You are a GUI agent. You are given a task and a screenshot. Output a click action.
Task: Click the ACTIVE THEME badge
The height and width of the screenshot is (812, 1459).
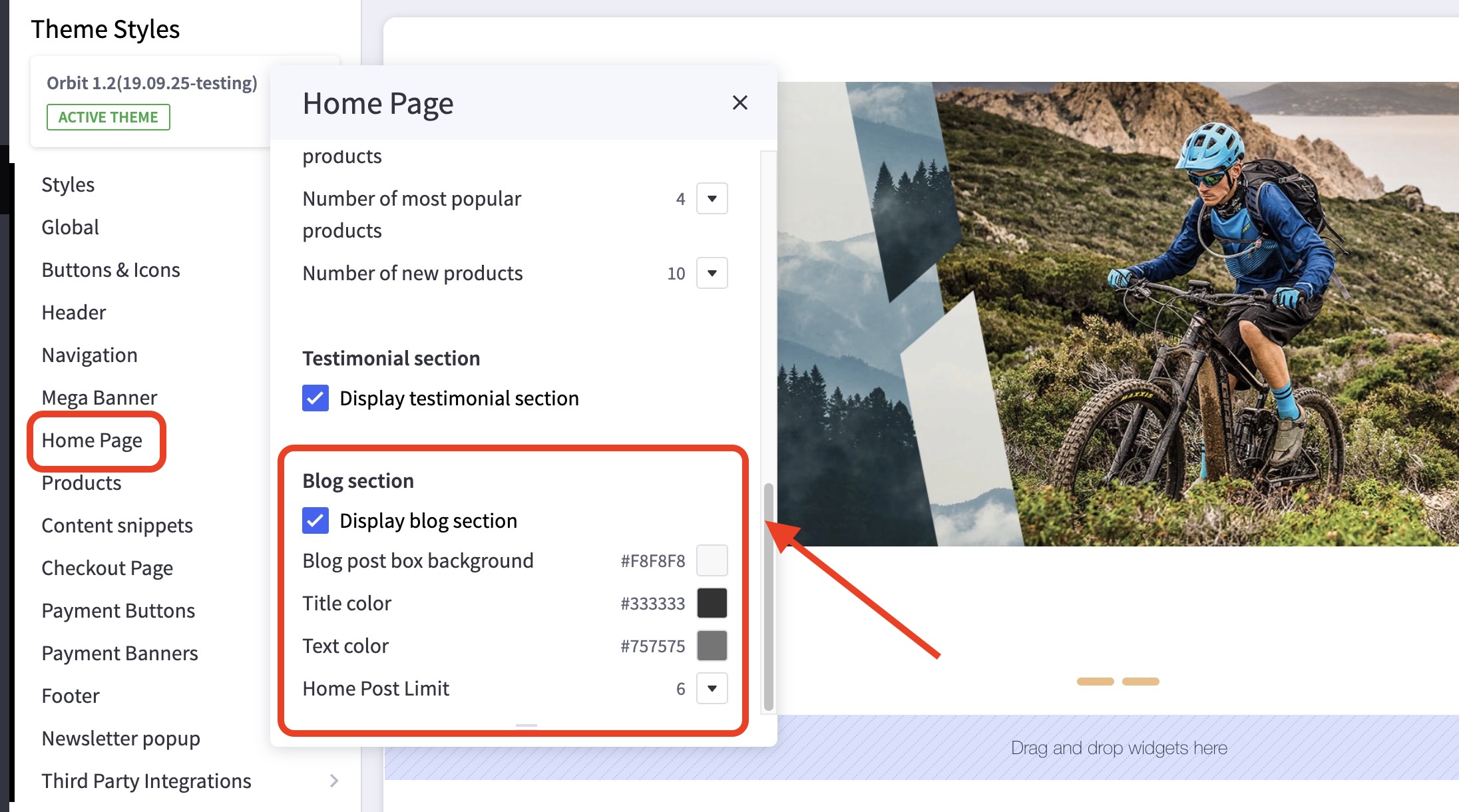(108, 117)
